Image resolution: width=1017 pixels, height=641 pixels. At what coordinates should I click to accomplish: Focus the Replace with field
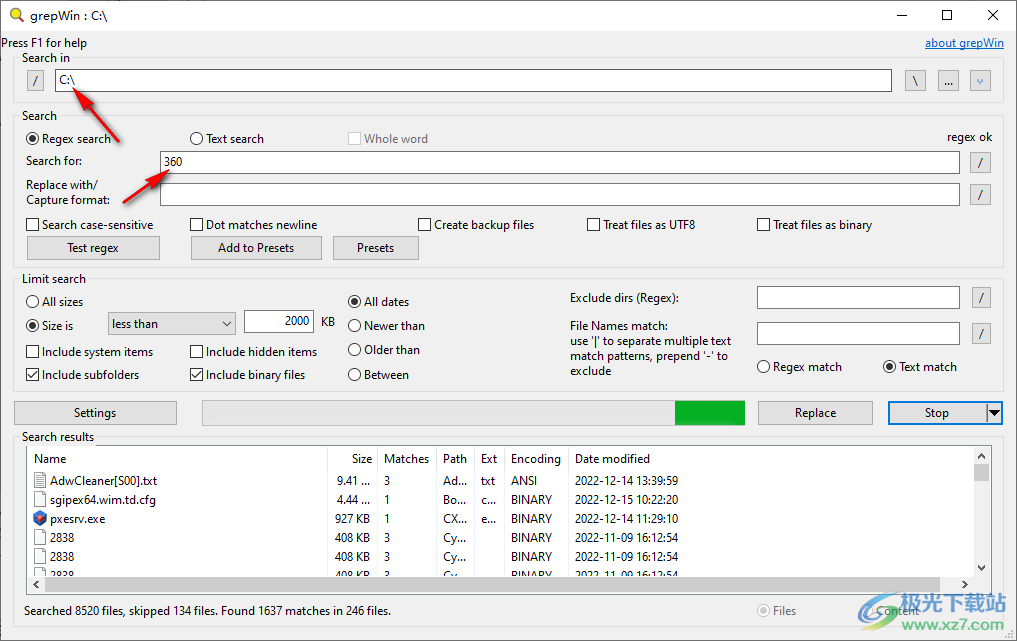560,194
